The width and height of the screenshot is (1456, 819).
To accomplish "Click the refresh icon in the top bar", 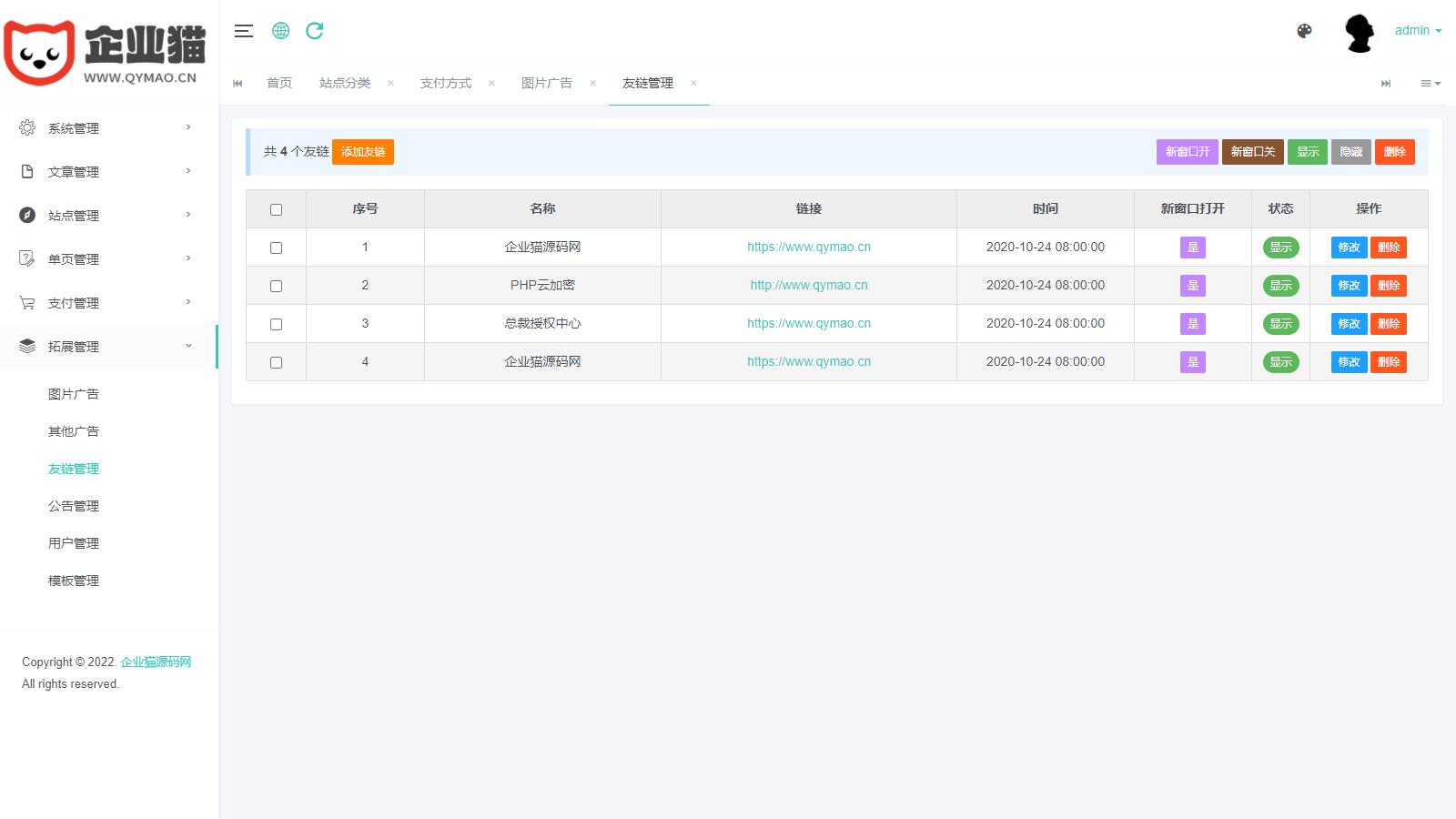I will pyautogui.click(x=315, y=31).
